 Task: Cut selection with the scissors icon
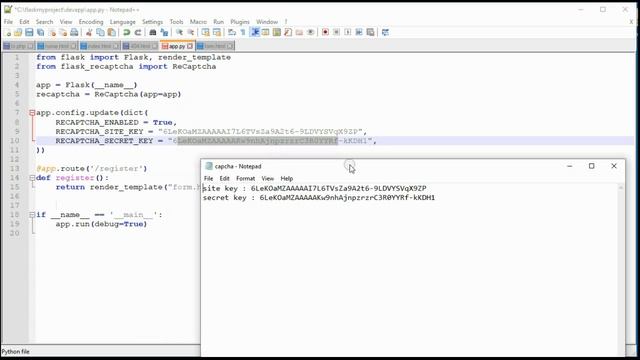tap(89, 32)
